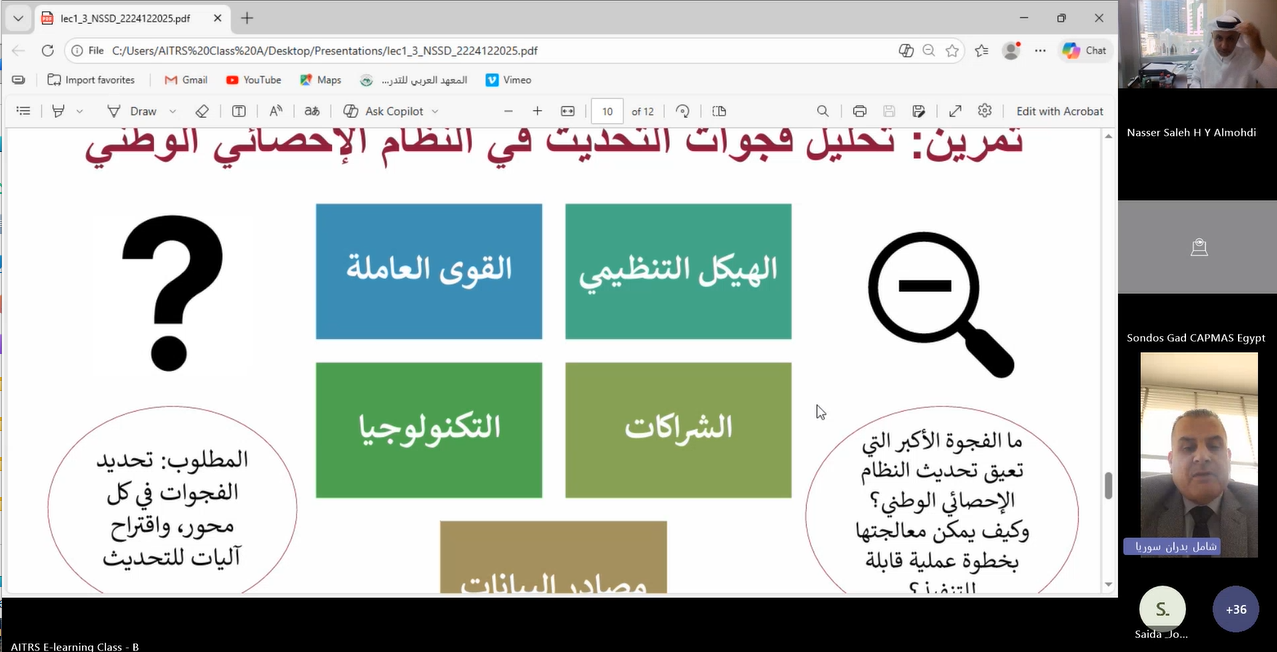This screenshot has height=652, width=1277.
Task: Open the PDF table of contents
Action: 24,111
